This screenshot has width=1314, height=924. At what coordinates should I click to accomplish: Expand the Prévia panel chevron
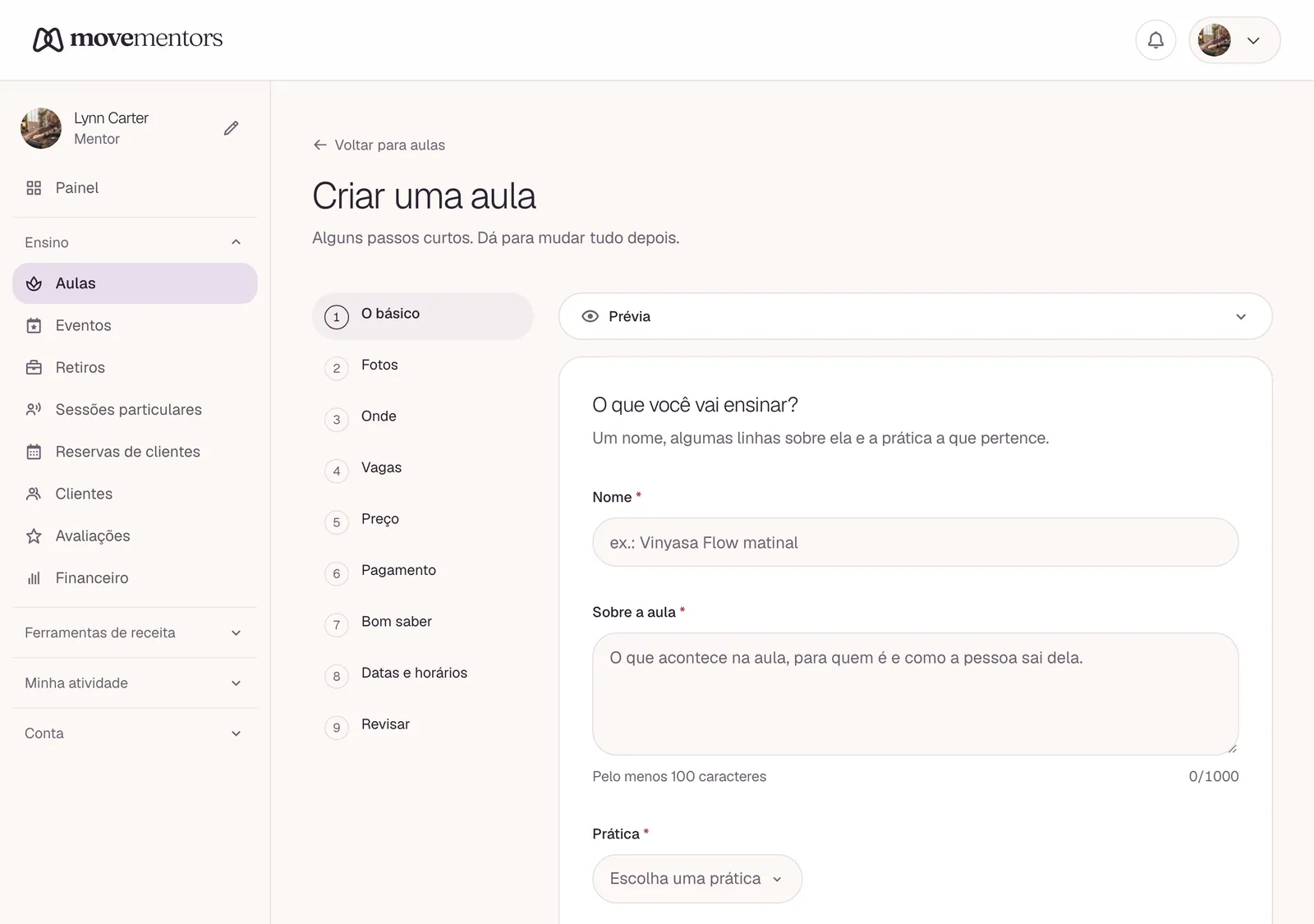click(1241, 316)
